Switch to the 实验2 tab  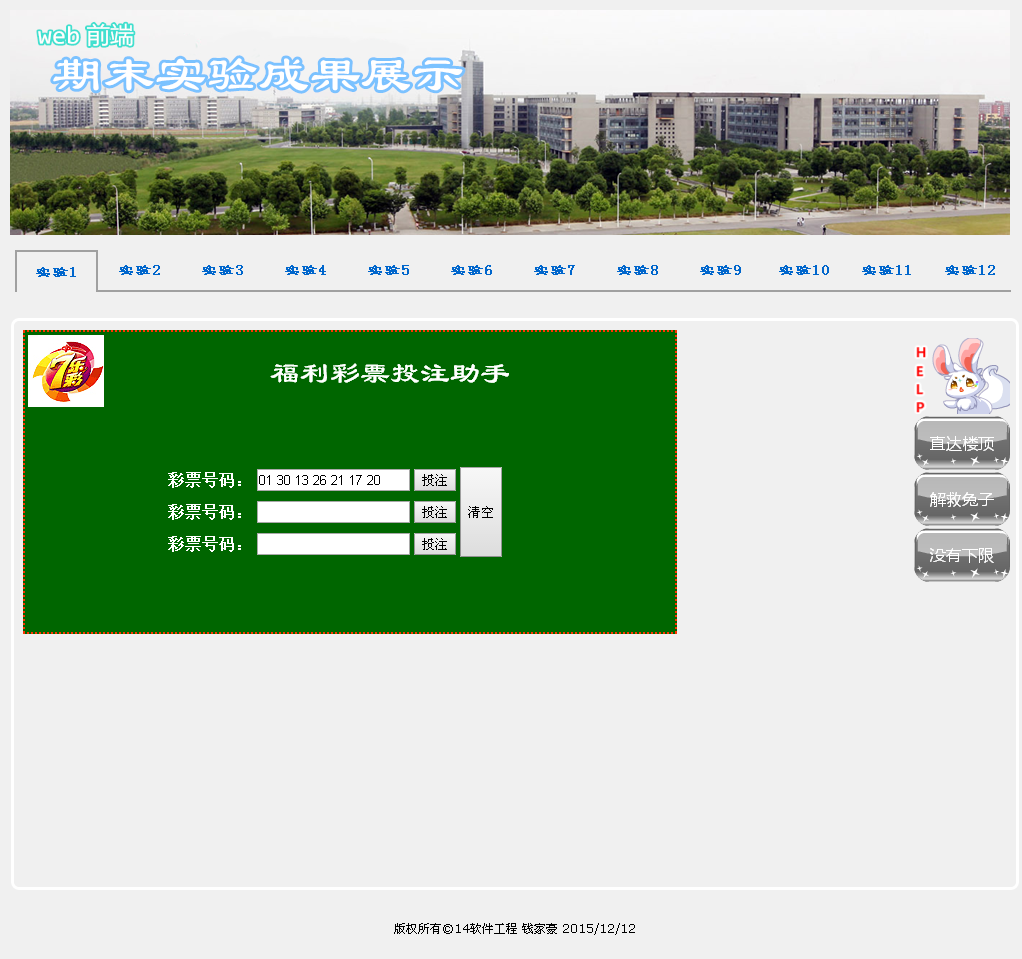pyautogui.click(x=139, y=270)
